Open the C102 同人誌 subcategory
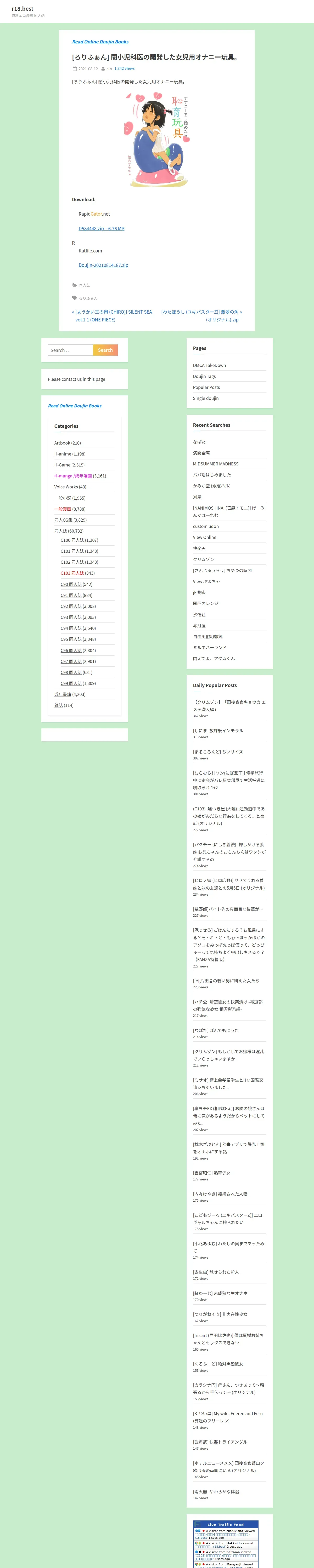 tap(72, 562)
